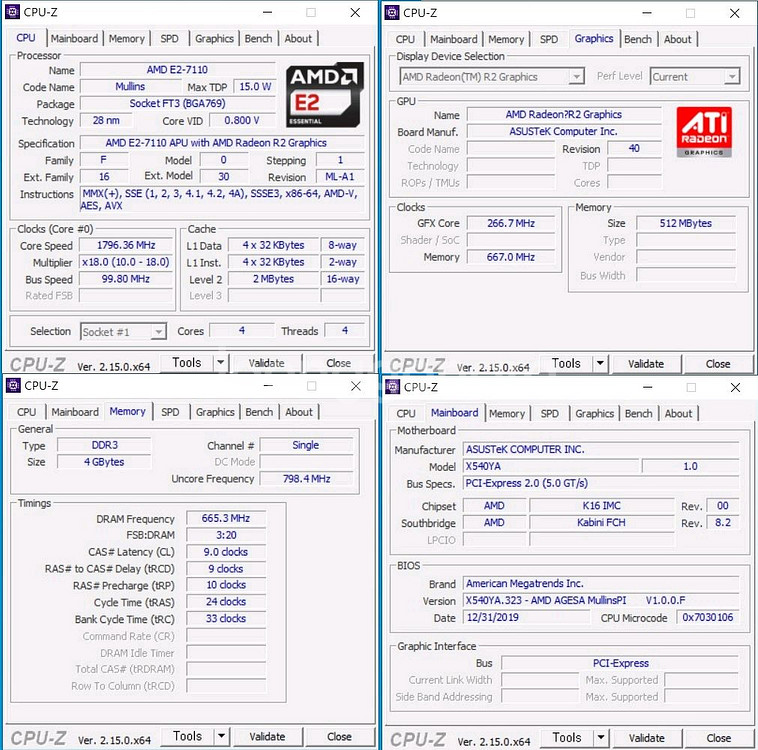The width and height of the screenshot is (758, 750).
Task: Click GFX Core clock value 266.7 MHz
Action: pos(510,223)
